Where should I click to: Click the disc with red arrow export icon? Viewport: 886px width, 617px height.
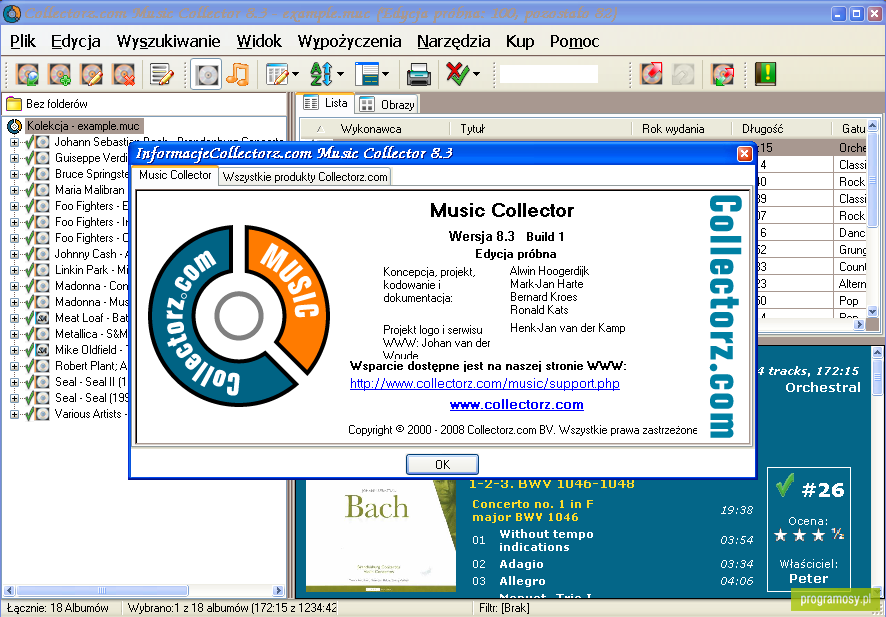pyautogui.click(x=651, y=74)
